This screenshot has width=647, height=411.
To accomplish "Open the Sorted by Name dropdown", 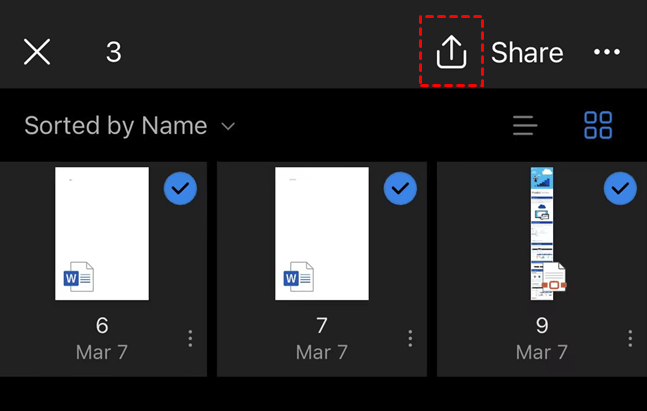I will [130, 126].
